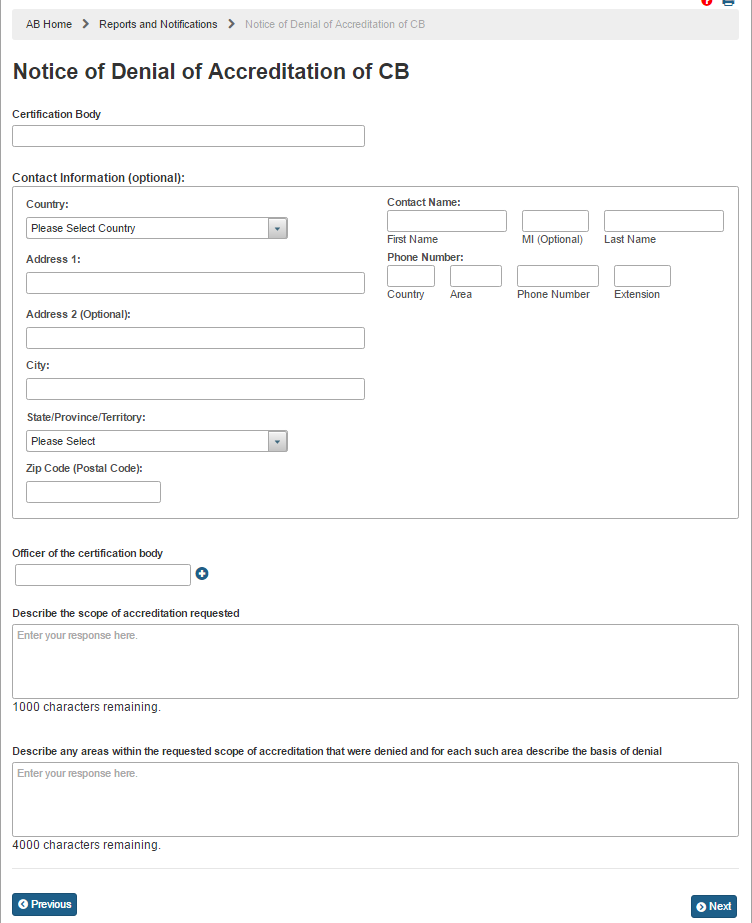Click the scope of accreditation requested textarea
Screen dimensions: 752x923
pos(375,661)
